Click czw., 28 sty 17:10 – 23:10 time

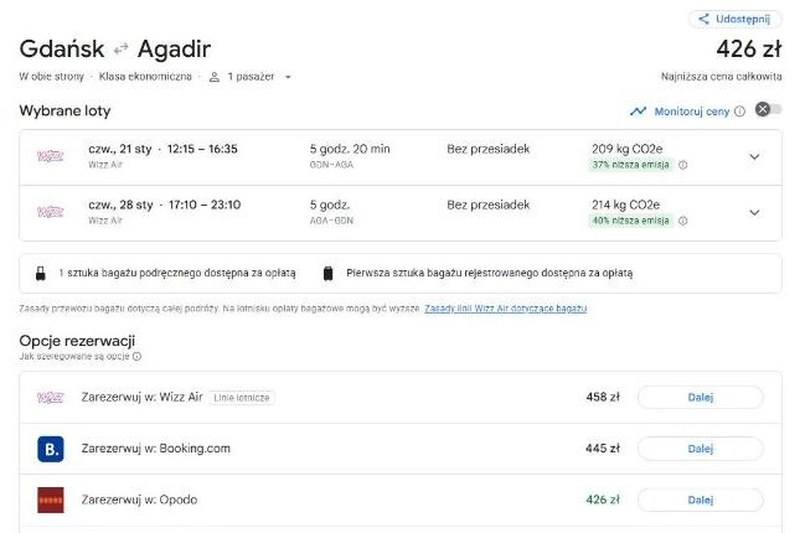pyautogui.click(x=164, y=205)
